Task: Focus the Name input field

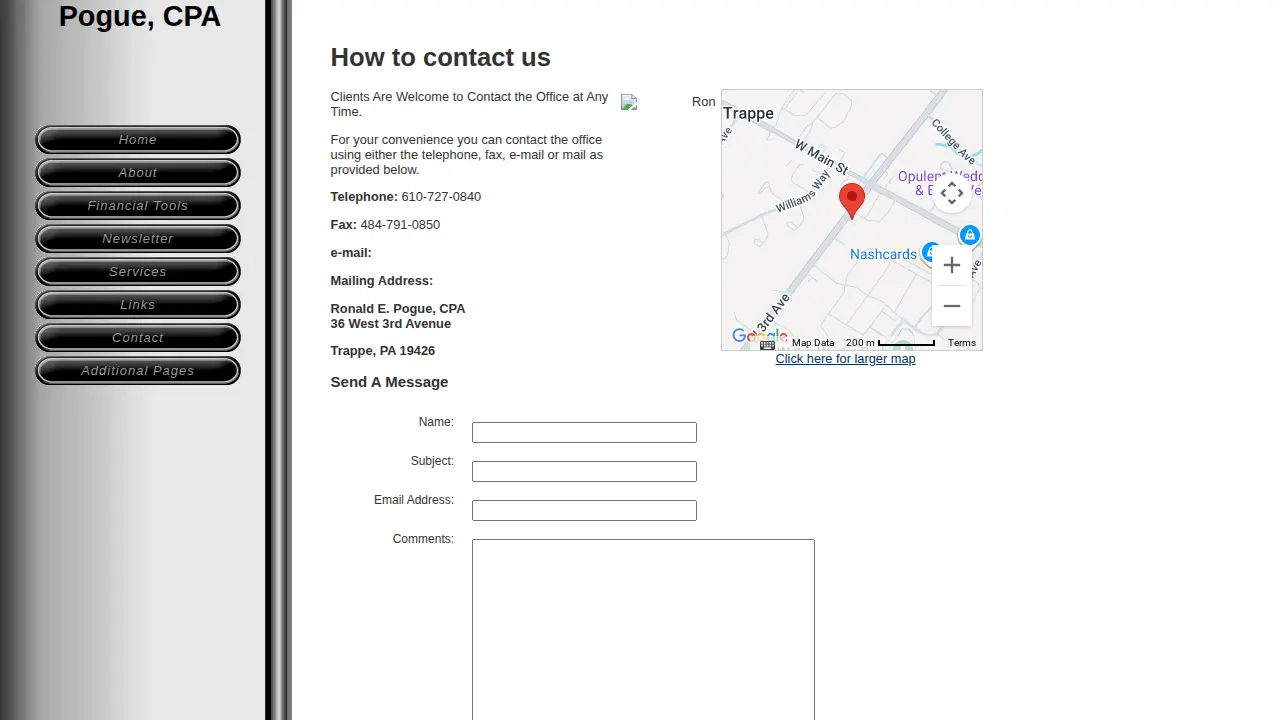Action: pyautogui.click(x=584, y=433)
